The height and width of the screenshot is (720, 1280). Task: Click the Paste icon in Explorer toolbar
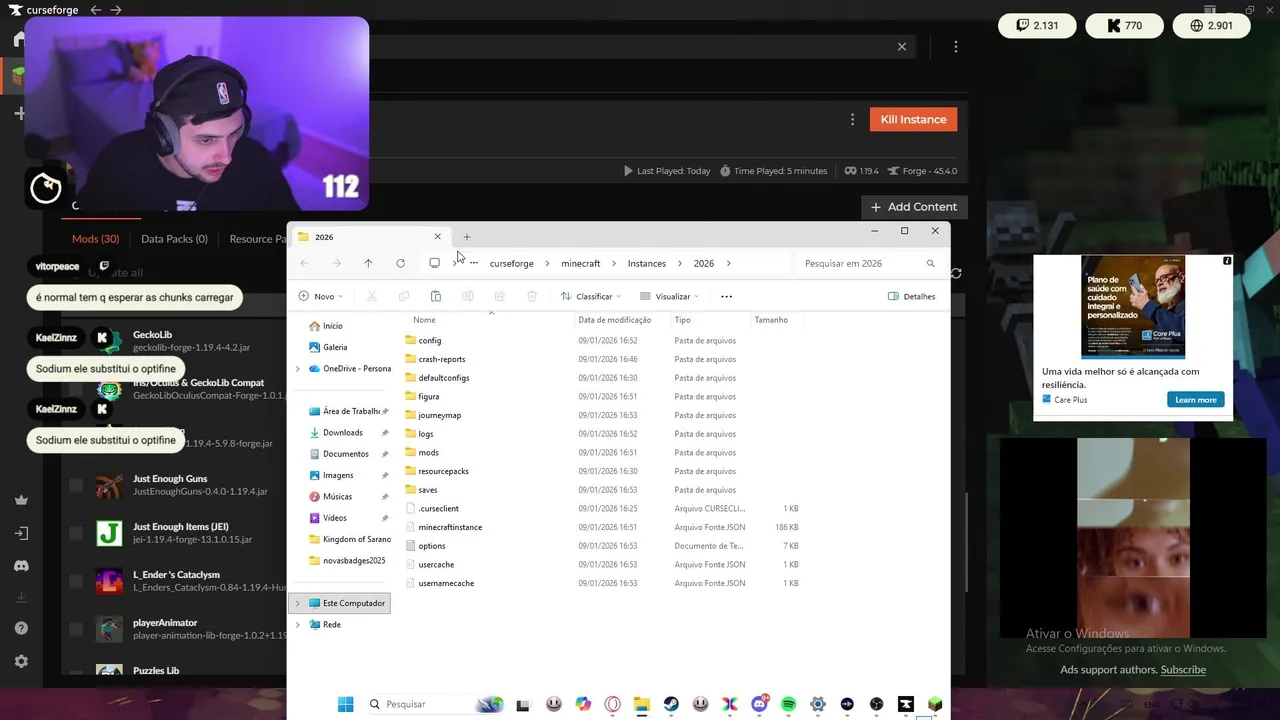click(x=435, y=296)
